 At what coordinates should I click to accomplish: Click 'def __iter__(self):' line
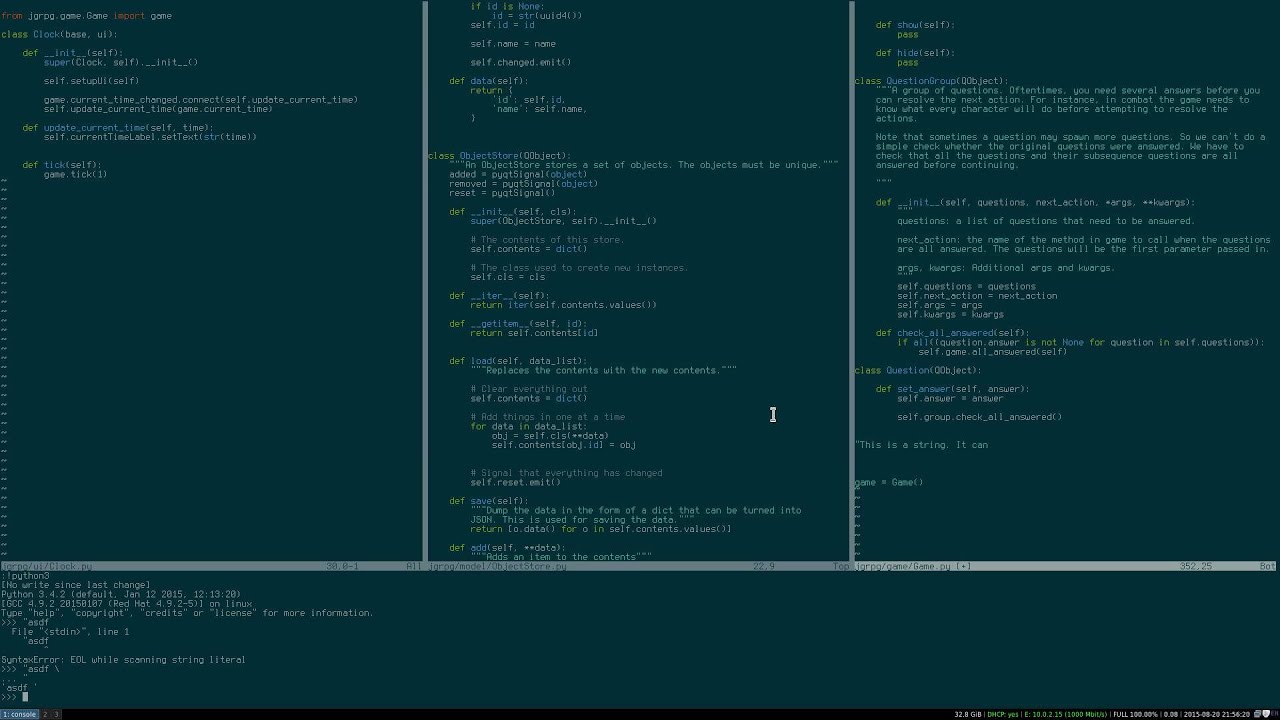(x=499, y=296)
